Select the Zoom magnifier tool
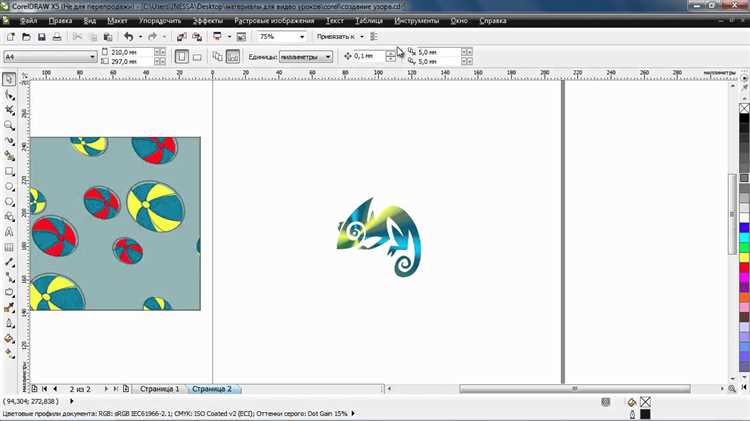This screenshot has width=750, height=421. pos(9,125)
